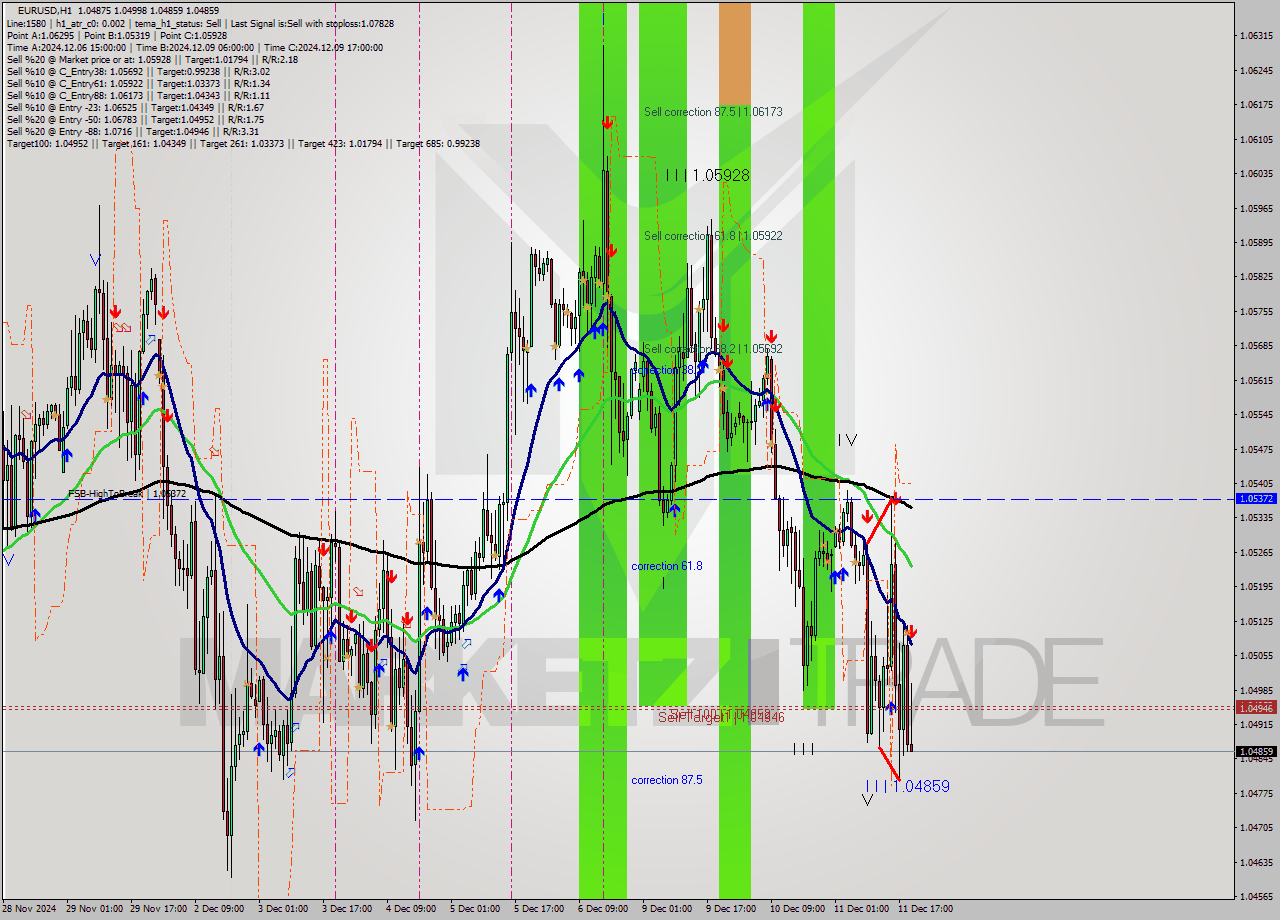Click the 'Target100: 1.04952' targets line
This screenshot has height=920, width=1280.
[243, 143]
